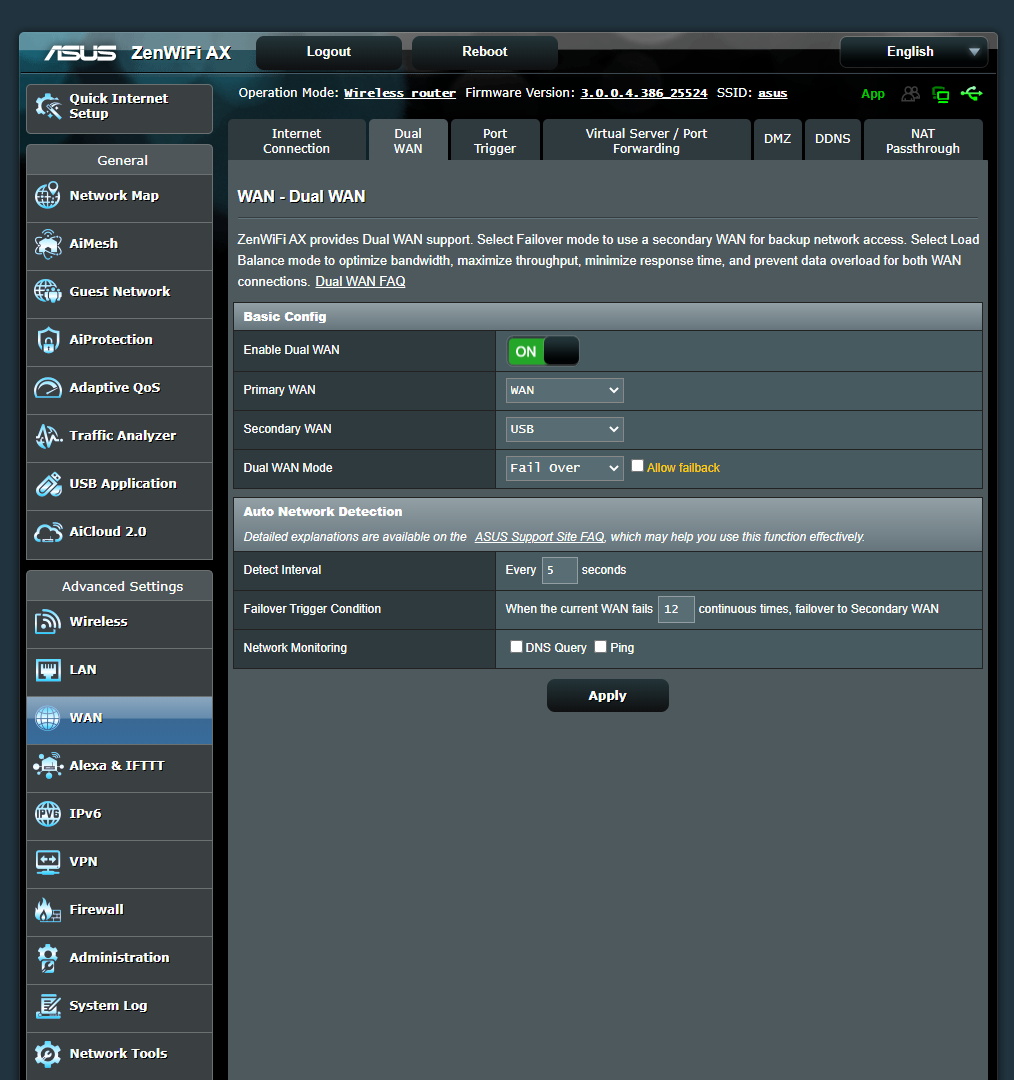Viewport: 1014px width, 1080px height.
Task: Click the Logout button
Action: pyautogui.click(x=329, y=52)
